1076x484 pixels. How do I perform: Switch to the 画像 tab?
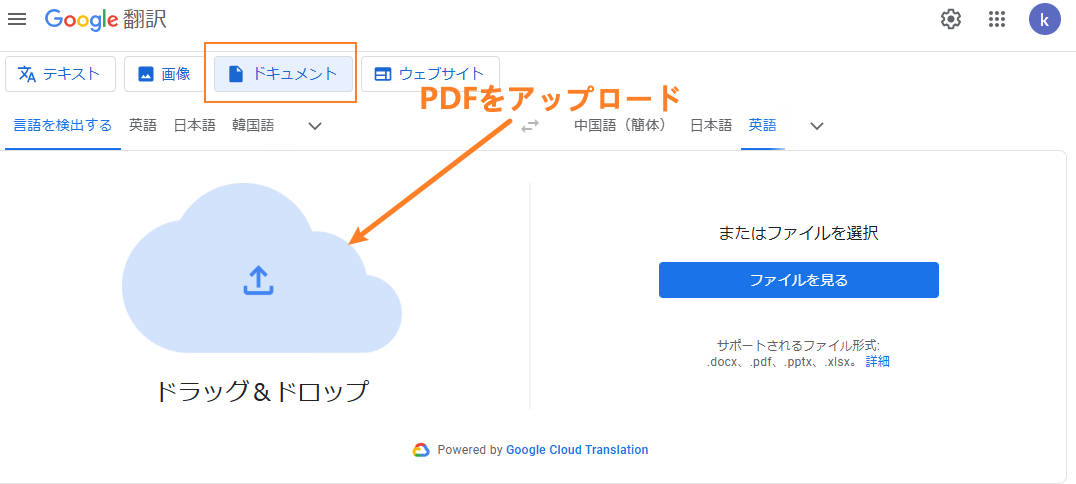pos(165,74)
